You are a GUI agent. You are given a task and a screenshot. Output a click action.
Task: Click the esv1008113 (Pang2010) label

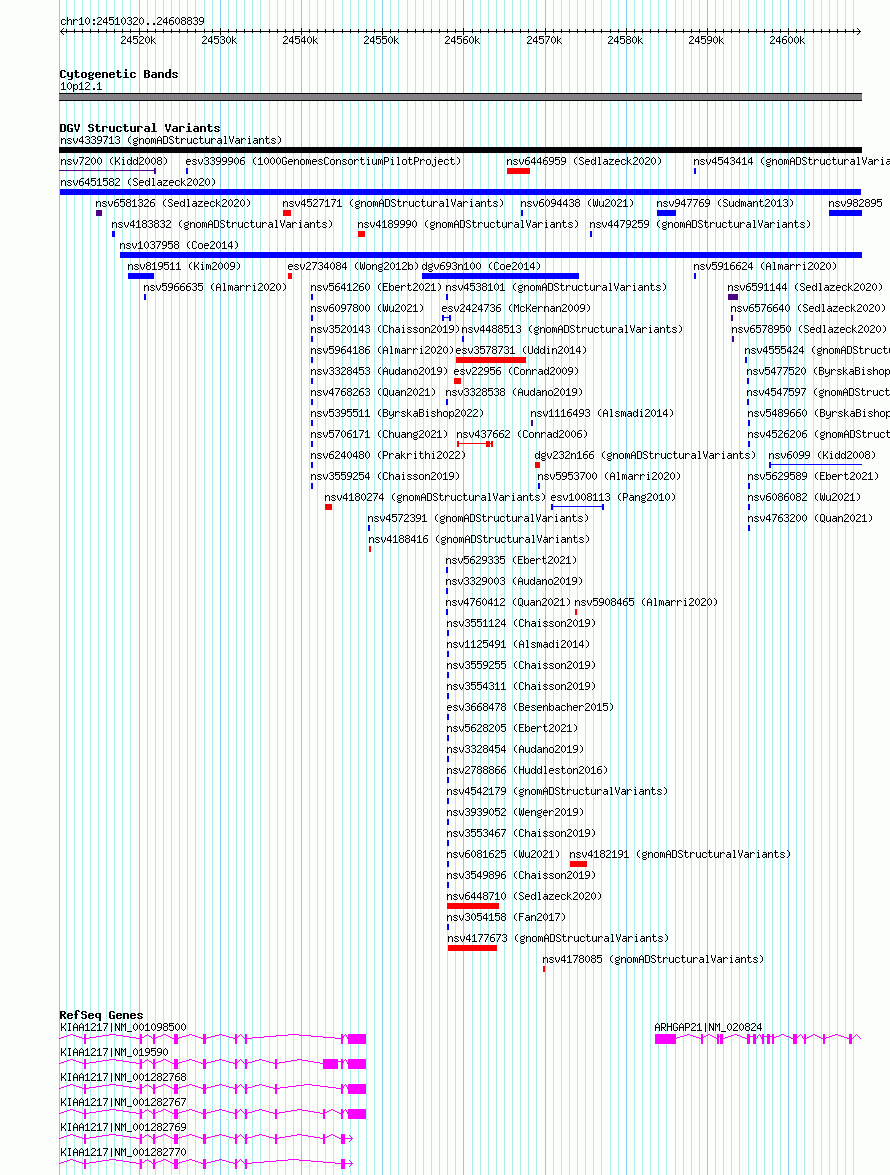tap(613, 497)
